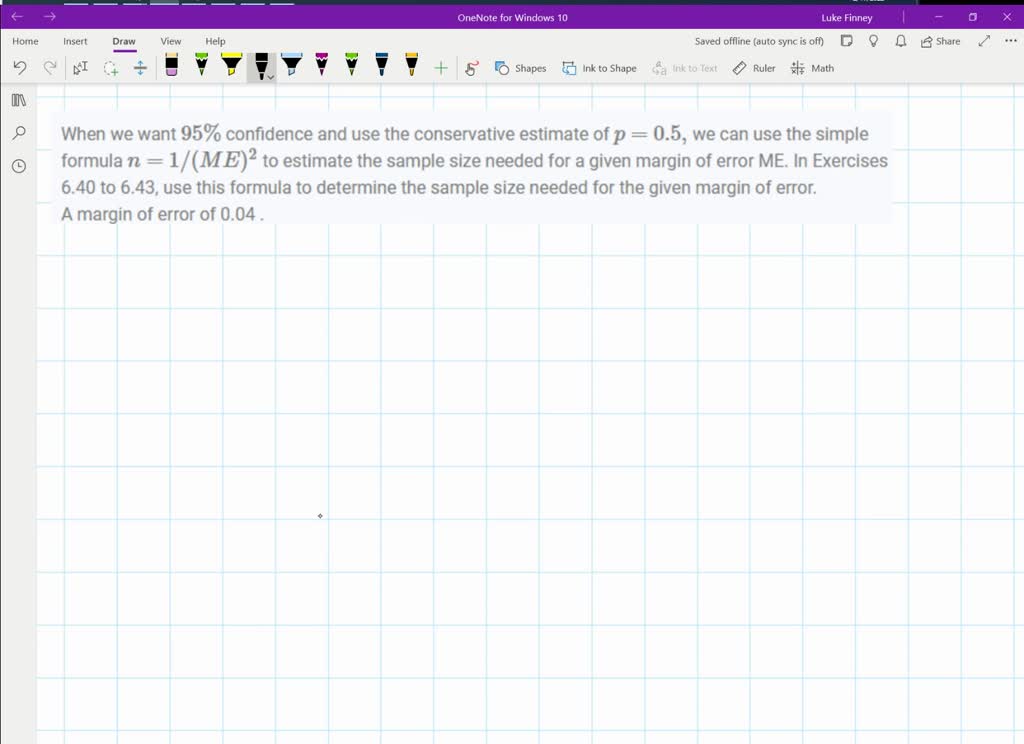Toggle the Ruler on the canvas

[754, 68]
